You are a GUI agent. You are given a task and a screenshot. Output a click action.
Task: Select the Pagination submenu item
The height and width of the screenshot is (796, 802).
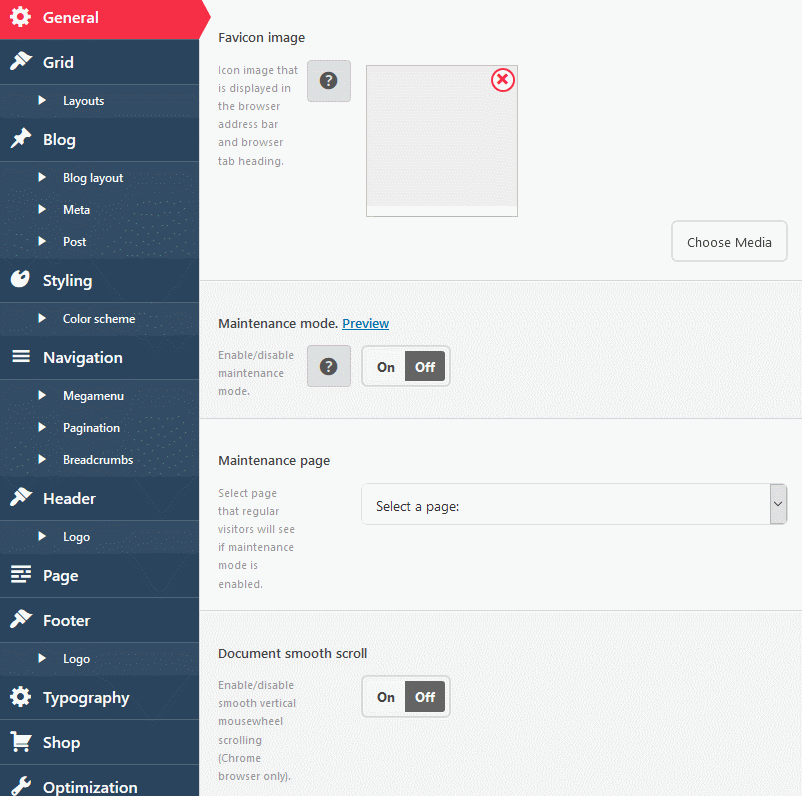pyautogui.click(x=91, y=428)
